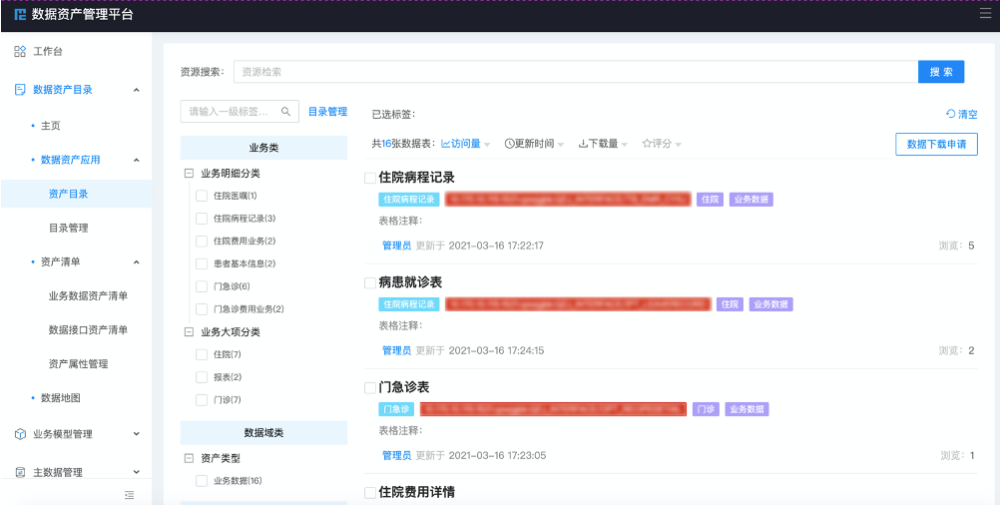The height and width of the screenshot is (505, 1000).
Task: Collapse the 业务大项分类 tree node
Action: pyautogui.click(x=189, y=332)
